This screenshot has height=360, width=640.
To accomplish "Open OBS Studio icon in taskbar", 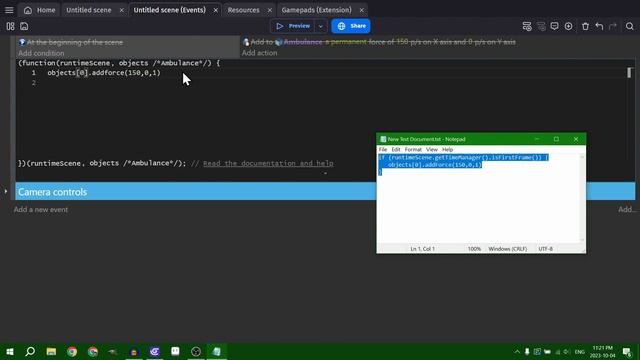I will [196, 351].
